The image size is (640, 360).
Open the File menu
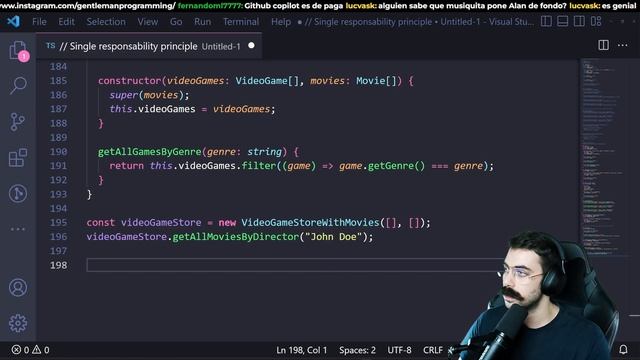pyautogui.click(x=39, y=22)
